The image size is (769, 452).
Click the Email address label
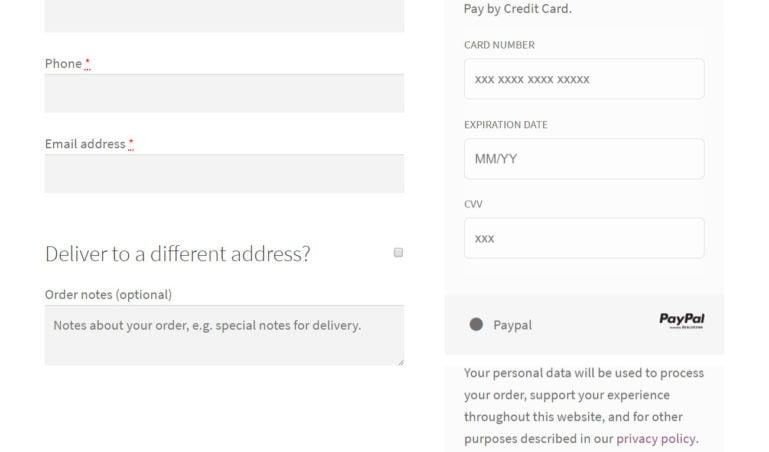click(x=85, y=144)
